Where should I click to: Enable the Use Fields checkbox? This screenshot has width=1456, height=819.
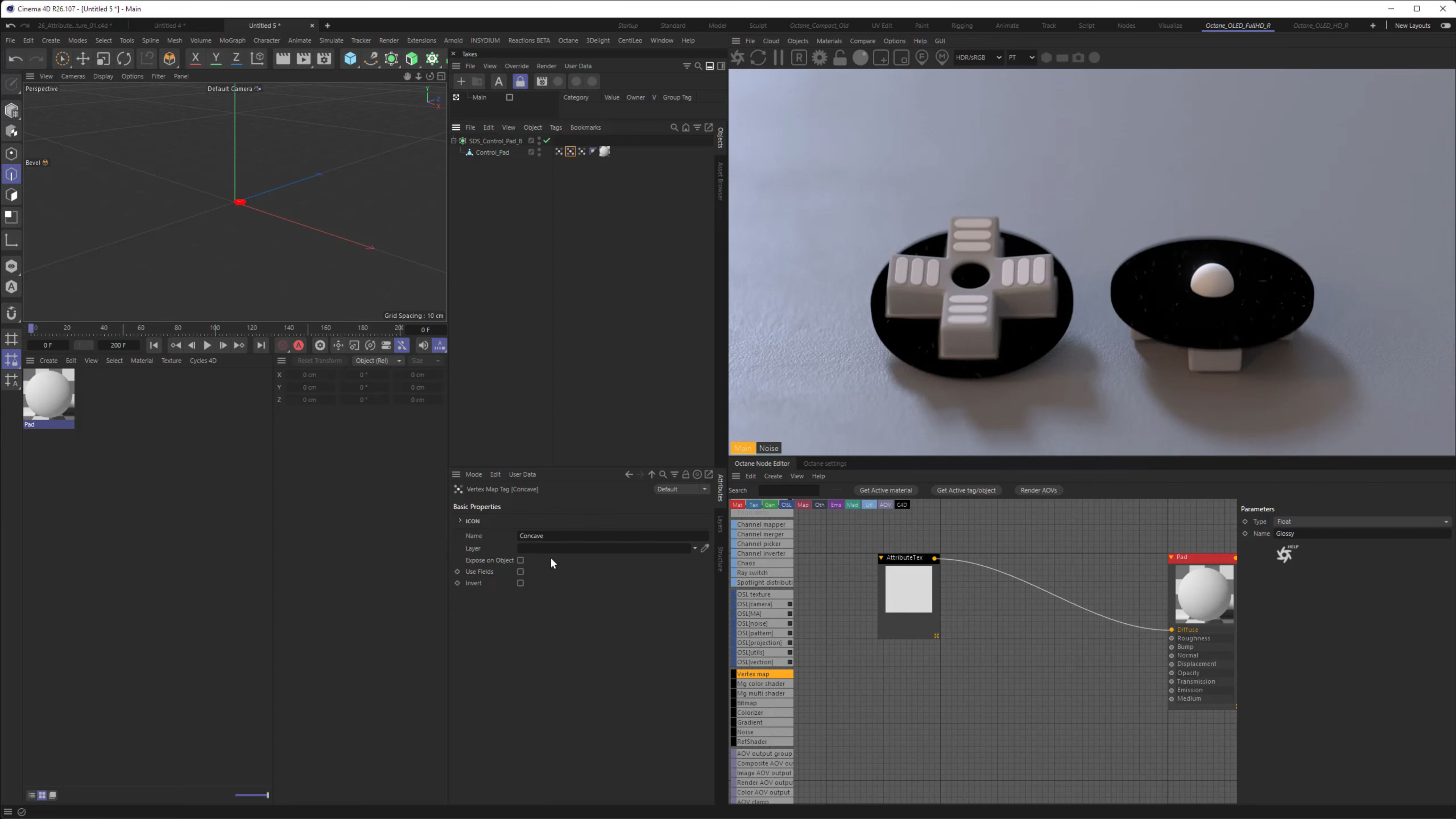coord(521,571)
